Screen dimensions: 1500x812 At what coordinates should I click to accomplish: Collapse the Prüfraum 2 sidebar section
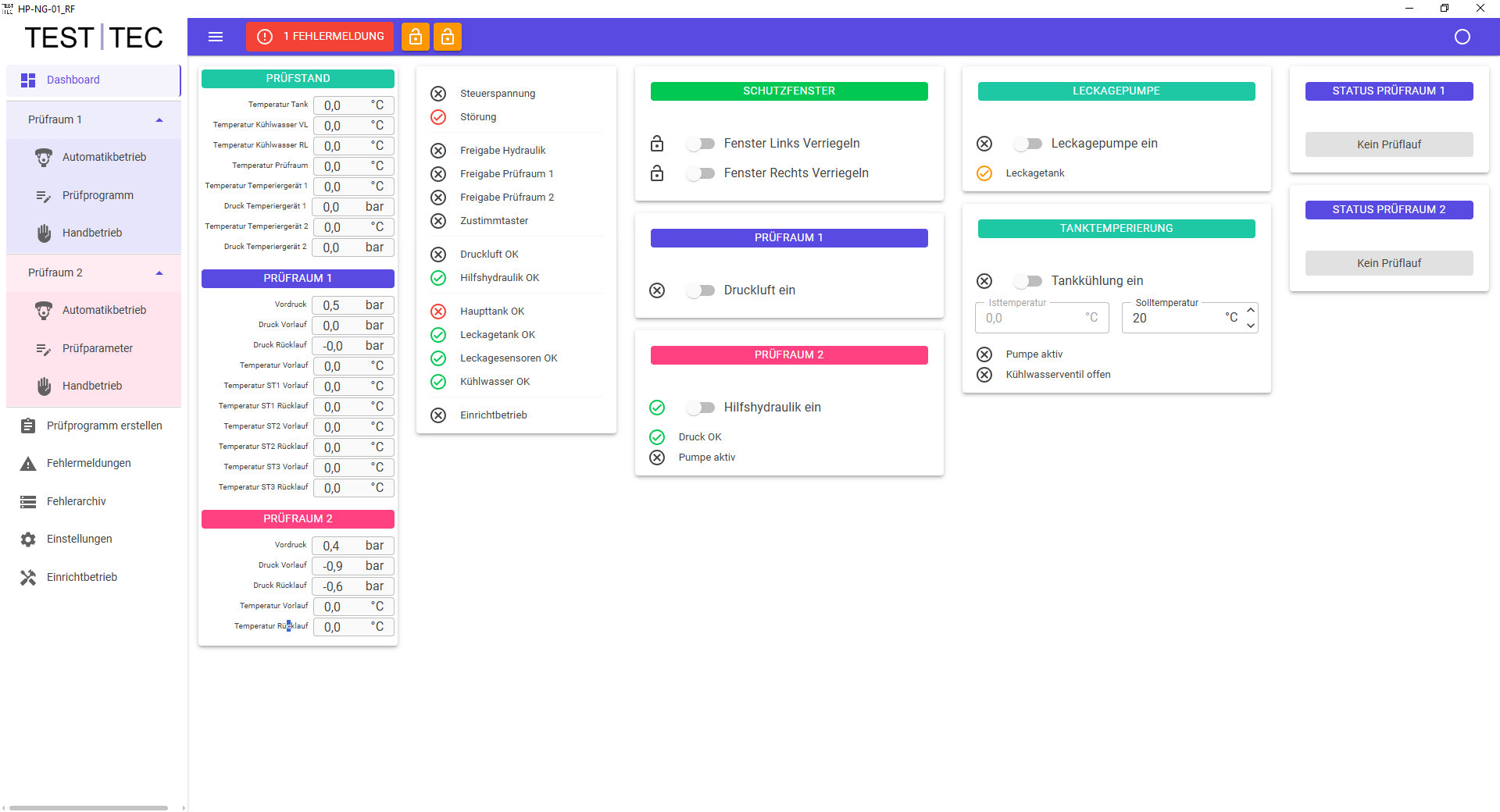(159, 273)
